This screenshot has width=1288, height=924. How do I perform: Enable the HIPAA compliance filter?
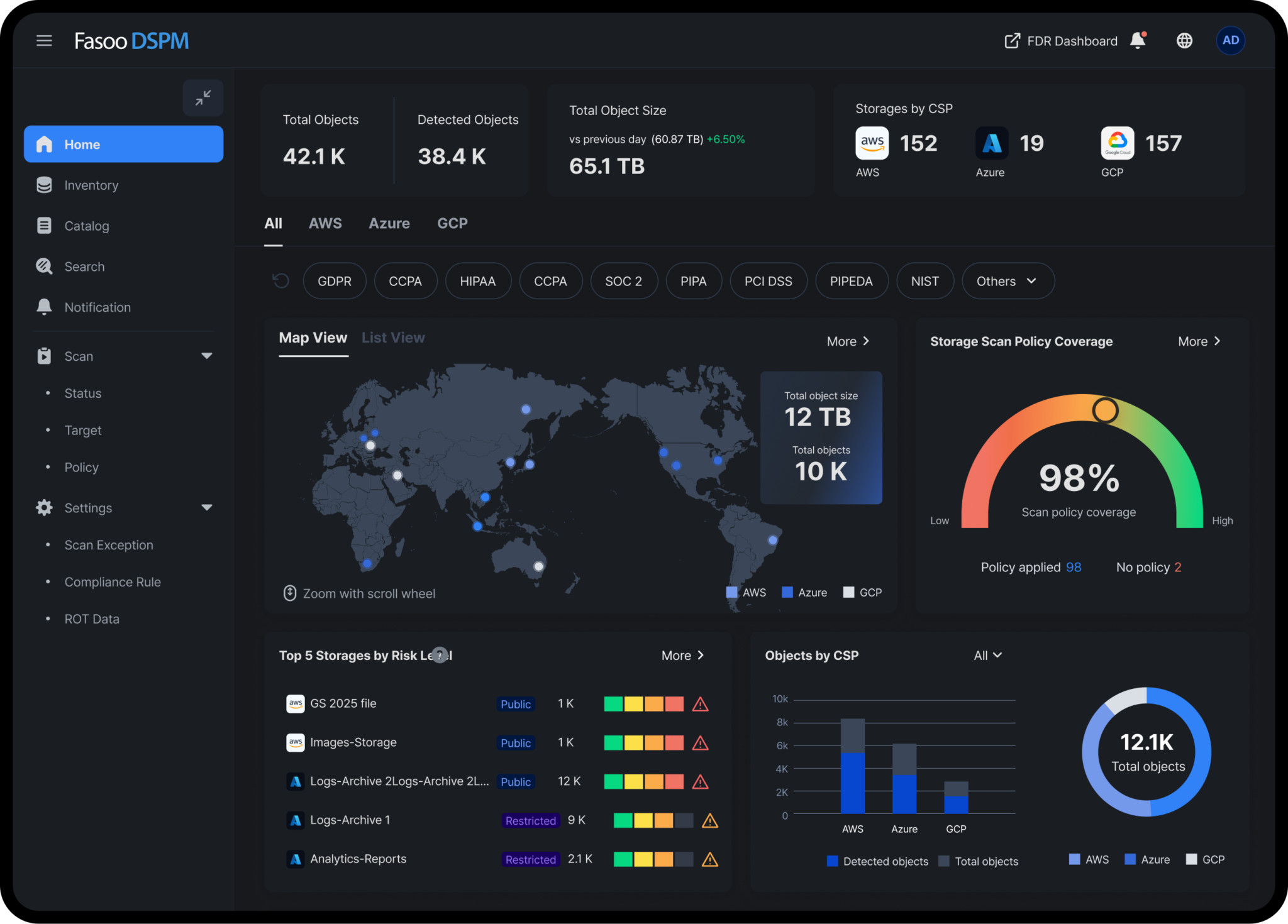click(478, 280)
